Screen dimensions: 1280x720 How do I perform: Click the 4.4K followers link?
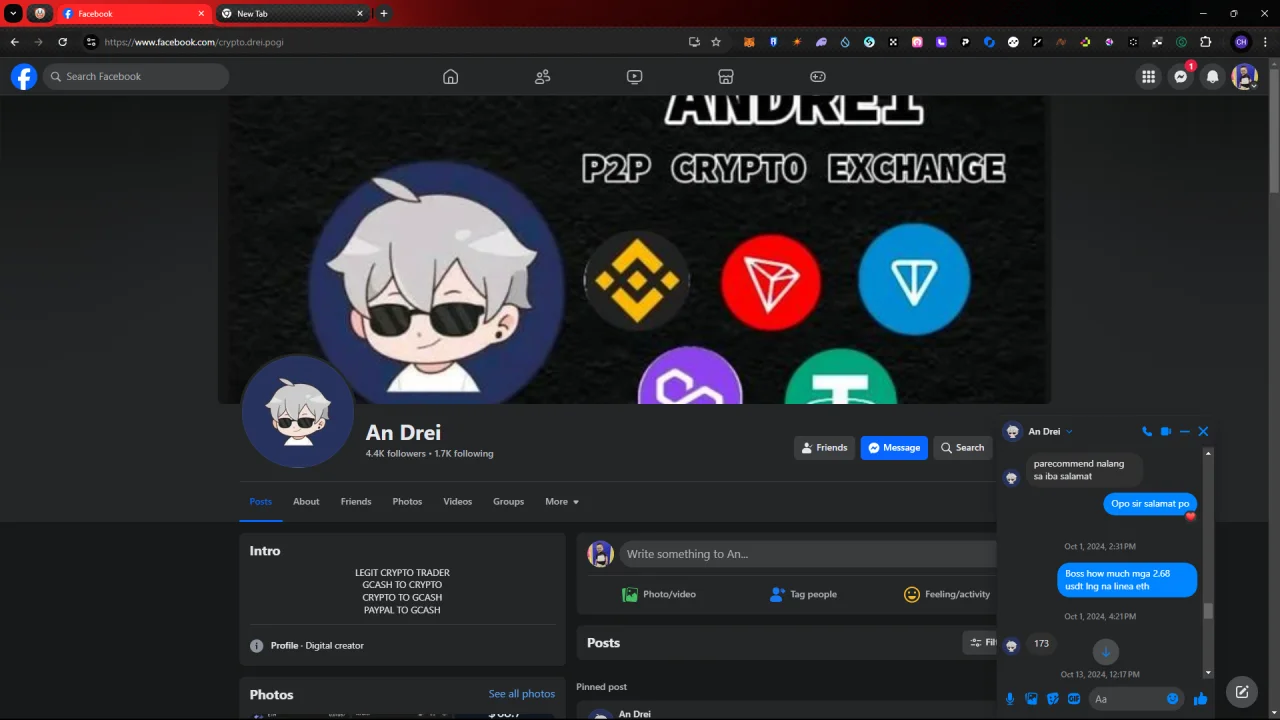(396, 454)
